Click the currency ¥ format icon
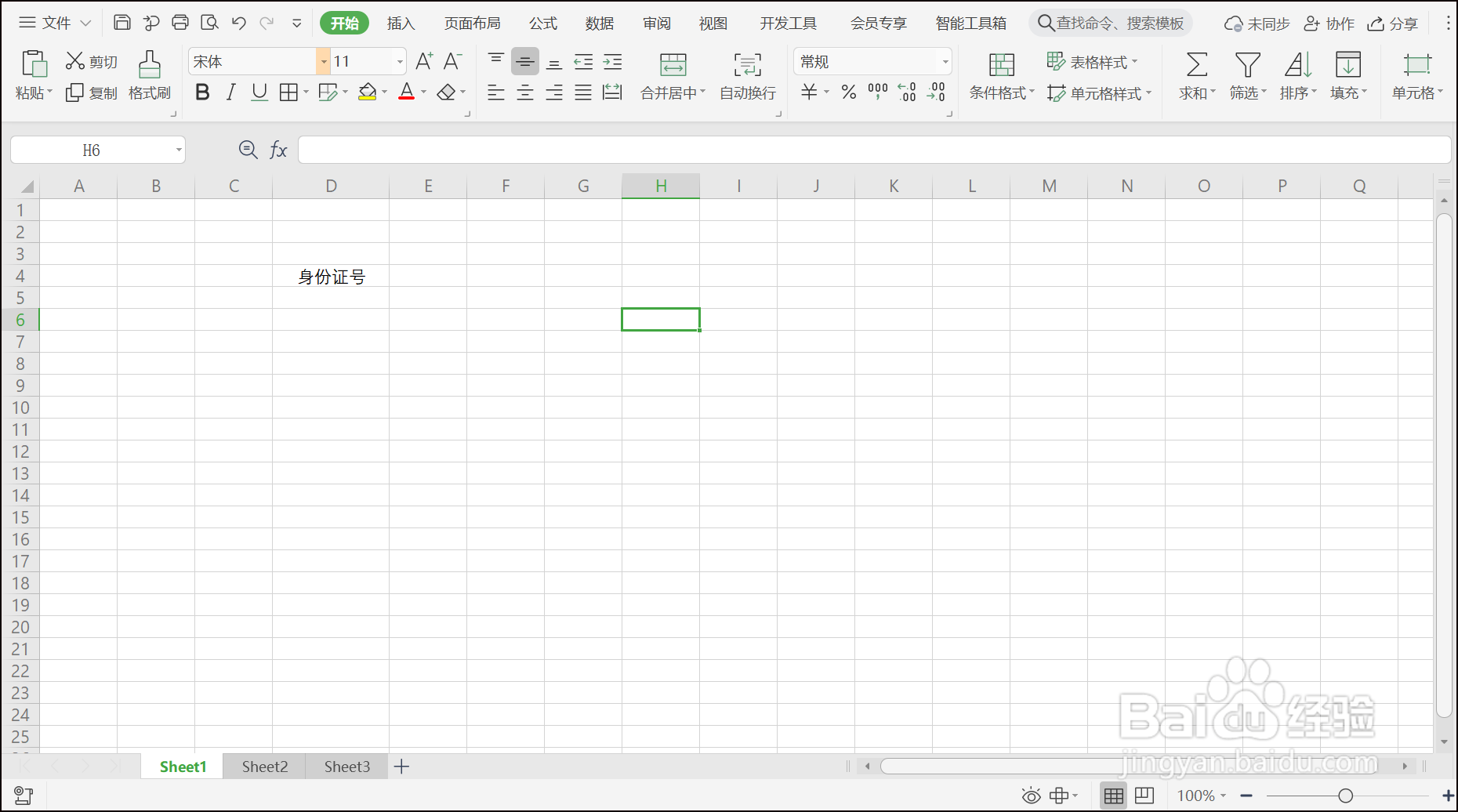1458x812 pixels. [x=810, y=92]
